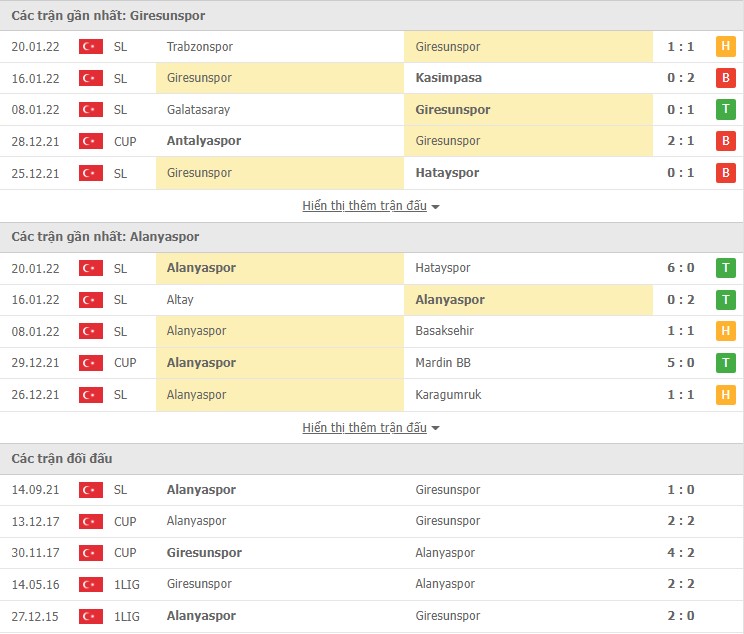This screenshot has width=744, height=634.
Task: Click the green T badge for Galatasaray match
Action: click(725, 110)
